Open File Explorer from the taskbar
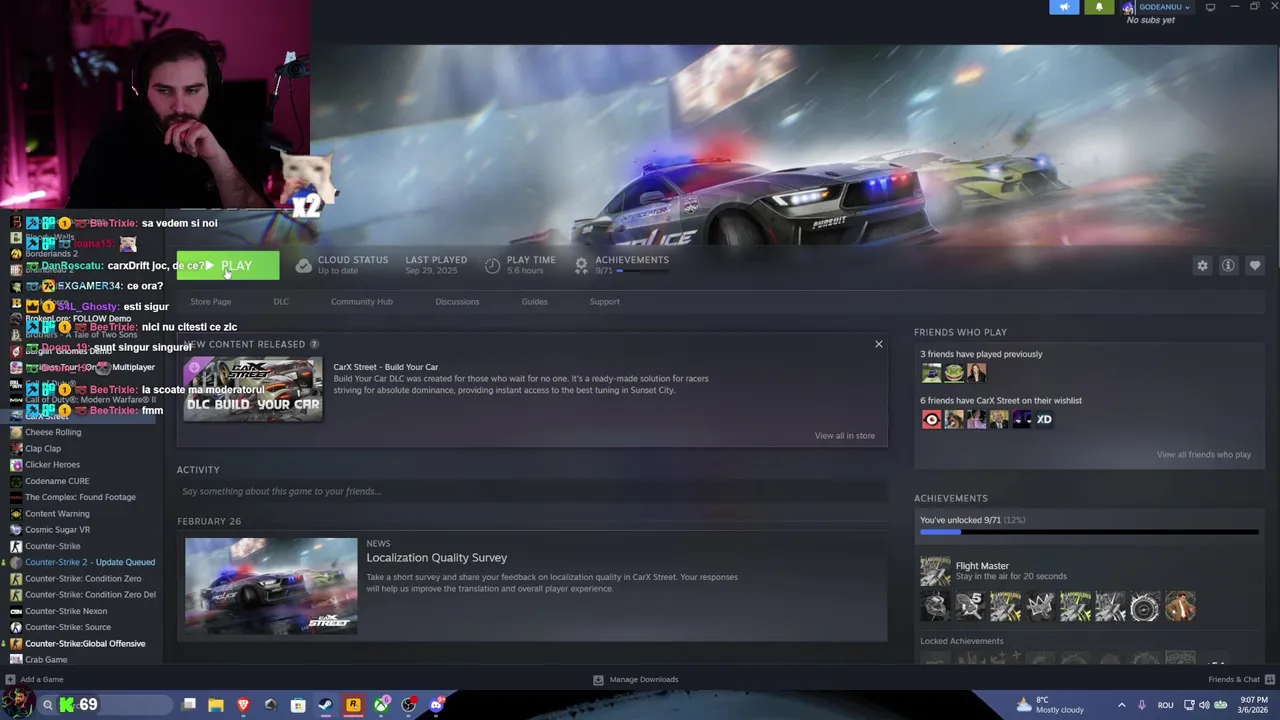The width and height of the screenshot is (1280, 720). (216, 705)
